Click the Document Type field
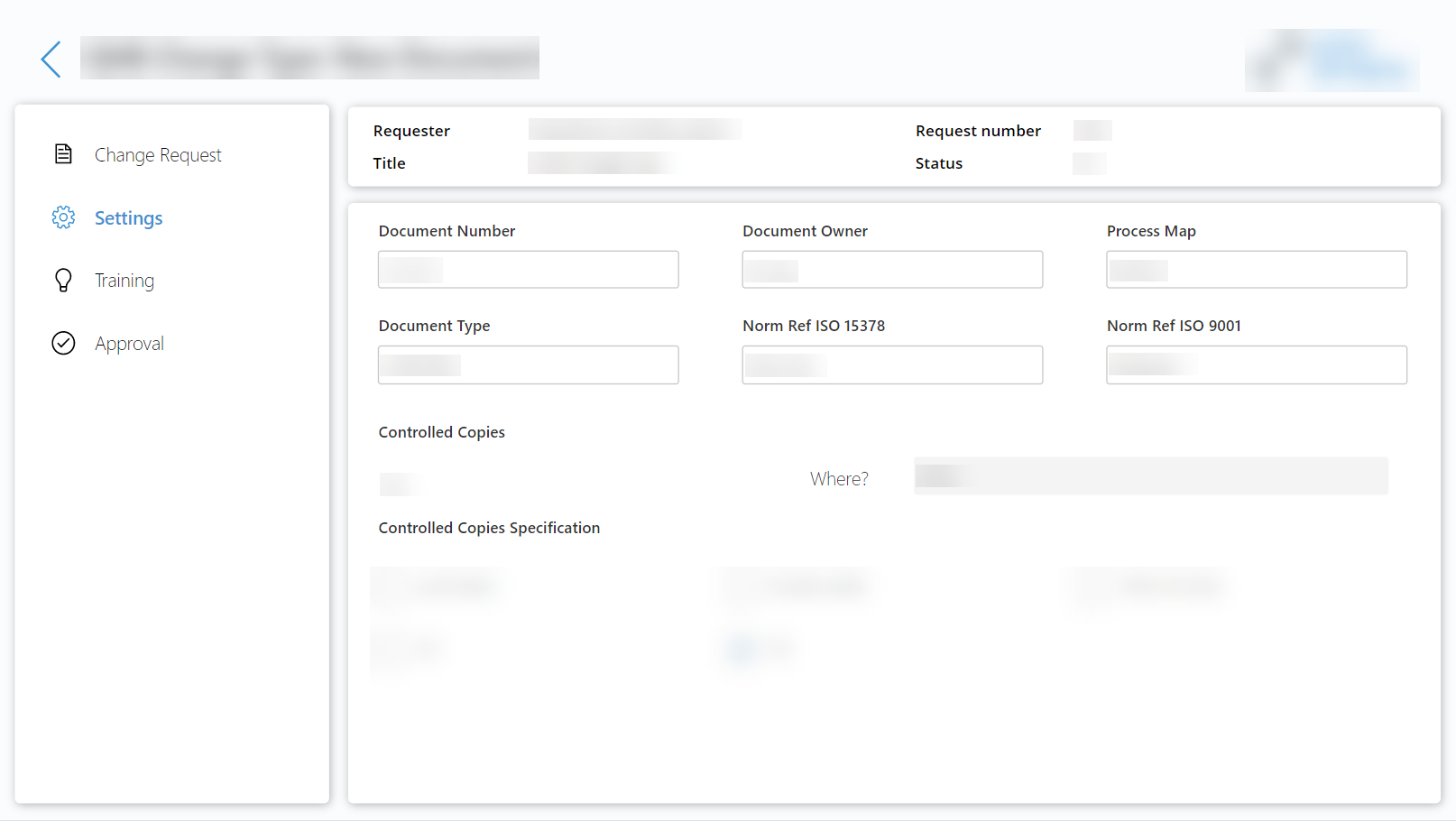Image resolution: width=1456 pixels, height=821 pixels. click(x=529, y=365)
